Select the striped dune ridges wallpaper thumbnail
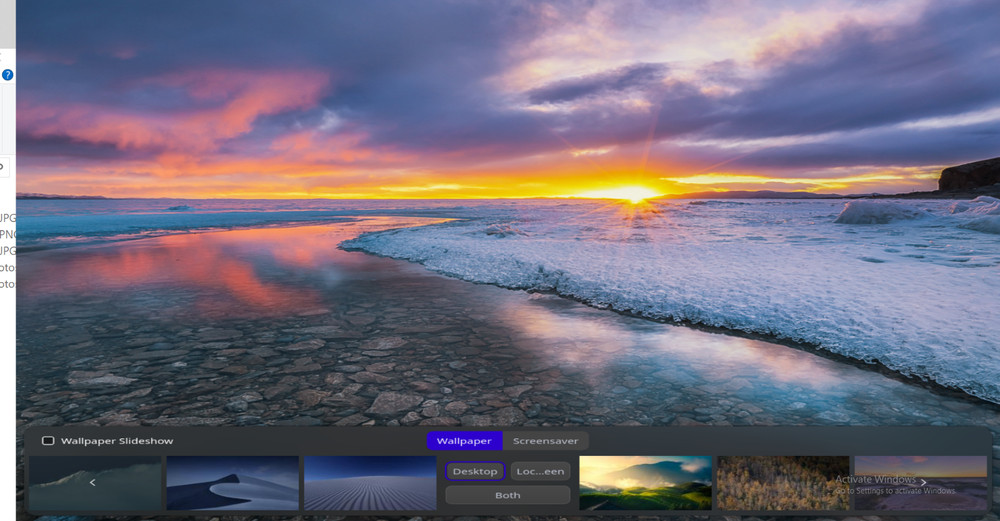 [370, 483]
